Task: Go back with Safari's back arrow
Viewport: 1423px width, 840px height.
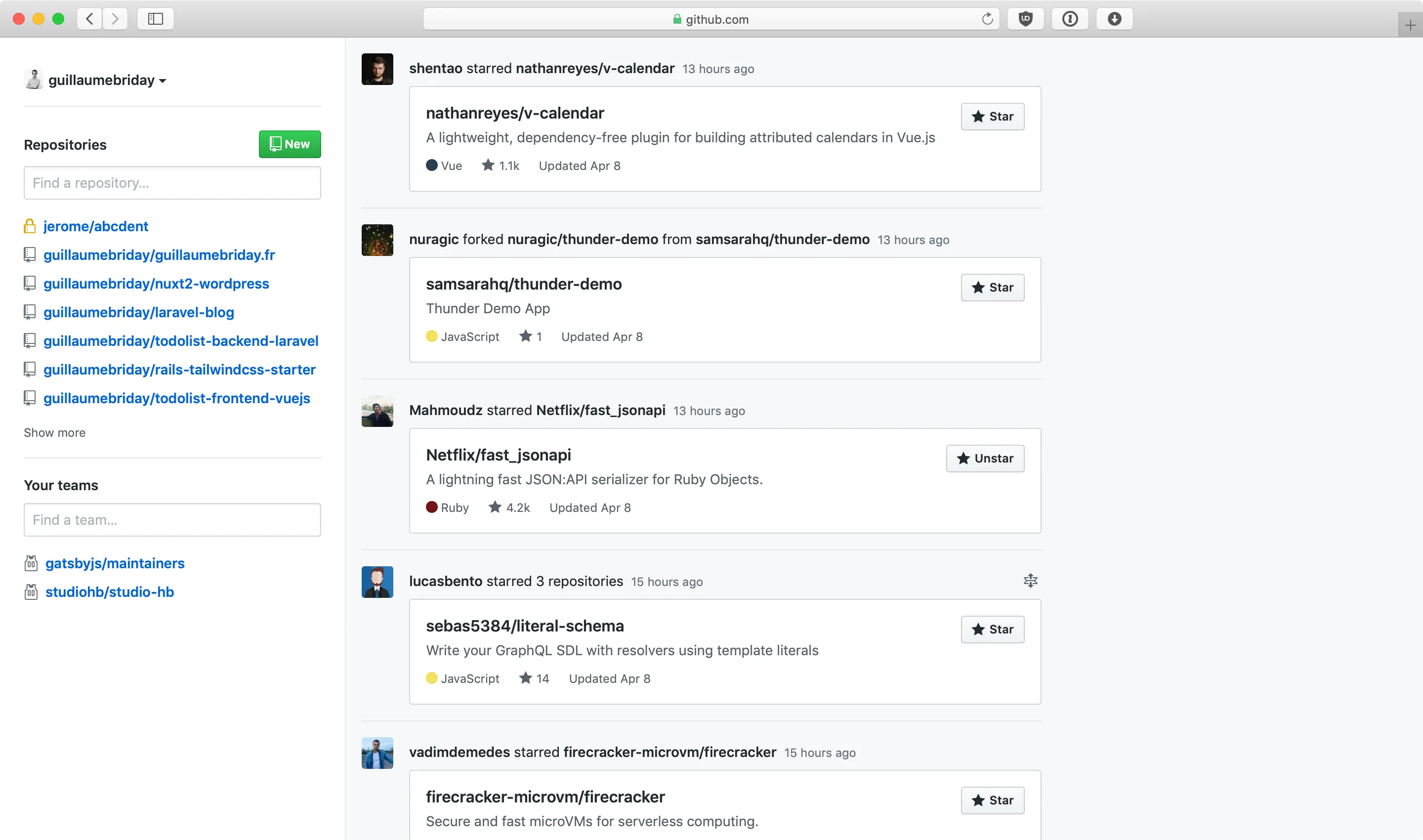Action: (89, 19)
